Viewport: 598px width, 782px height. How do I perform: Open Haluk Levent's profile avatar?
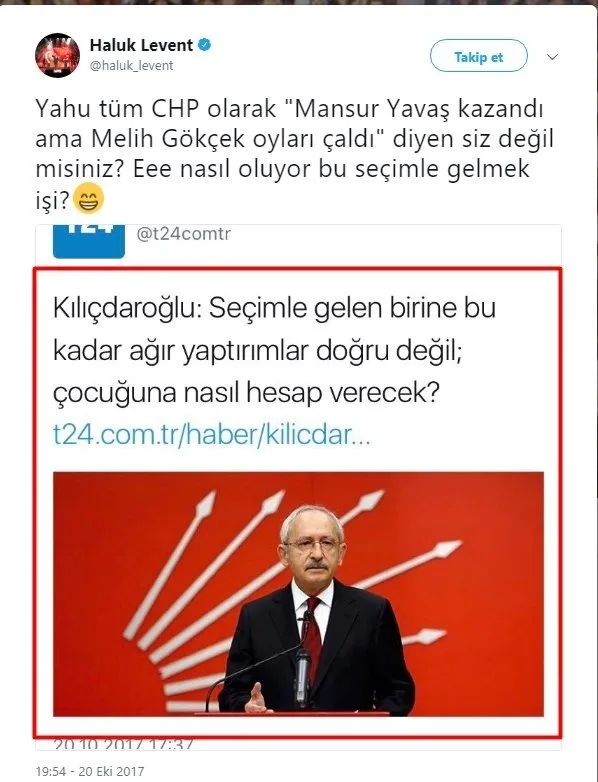click(x=57, y=55)
